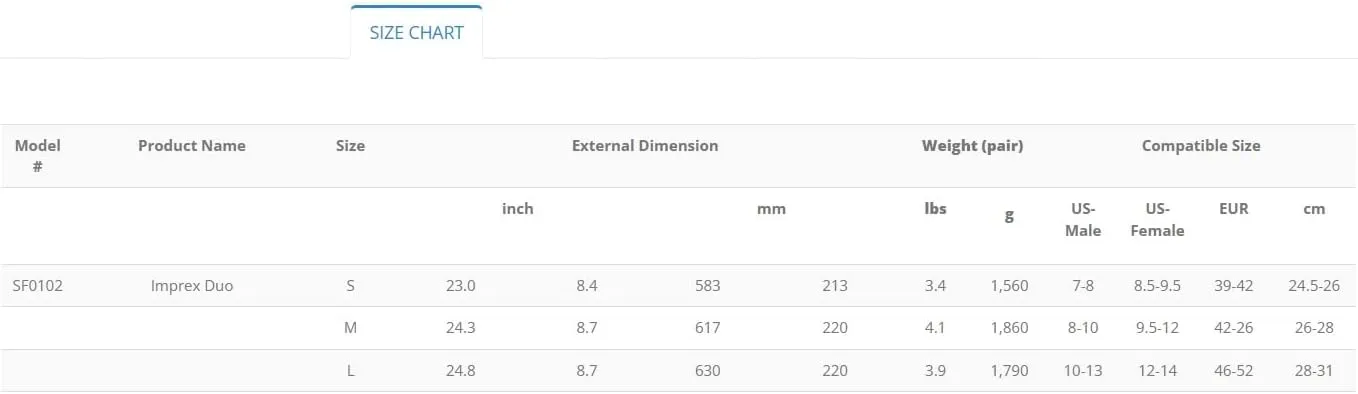Click the External Dimension header
Screen dimensions: 1358x394
pos(645,145)
